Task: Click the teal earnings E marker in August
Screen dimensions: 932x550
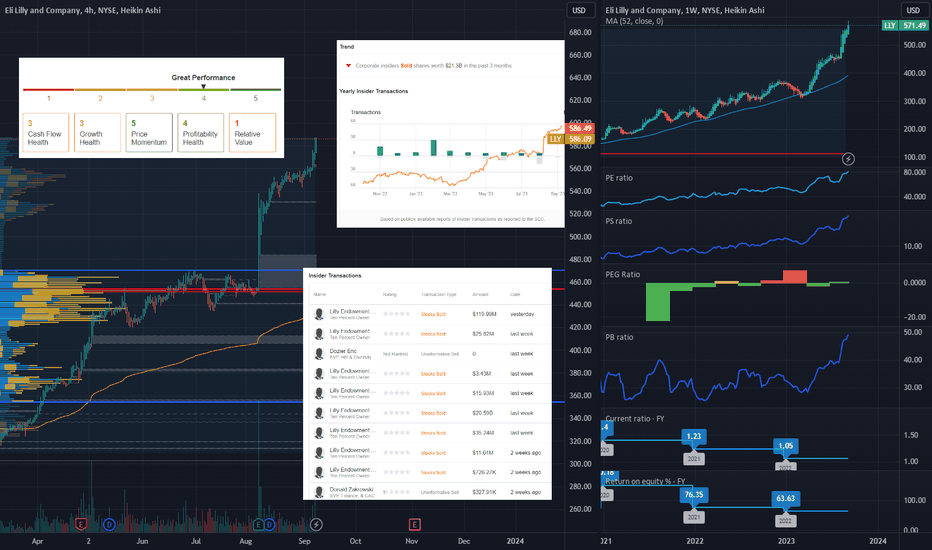Action: coord(259,524)
